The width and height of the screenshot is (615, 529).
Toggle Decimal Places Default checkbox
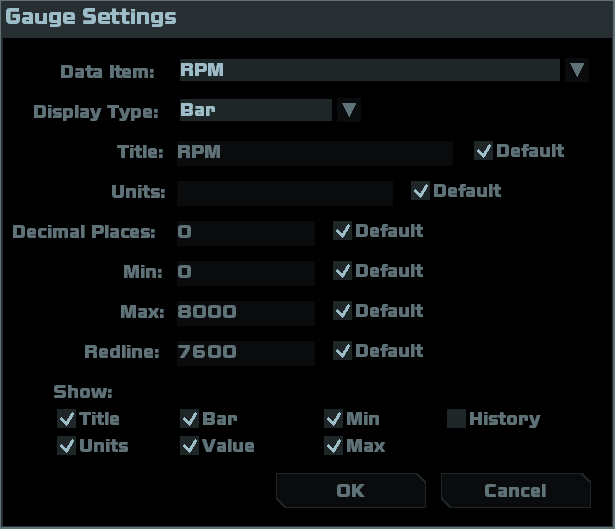click(343, 231)
